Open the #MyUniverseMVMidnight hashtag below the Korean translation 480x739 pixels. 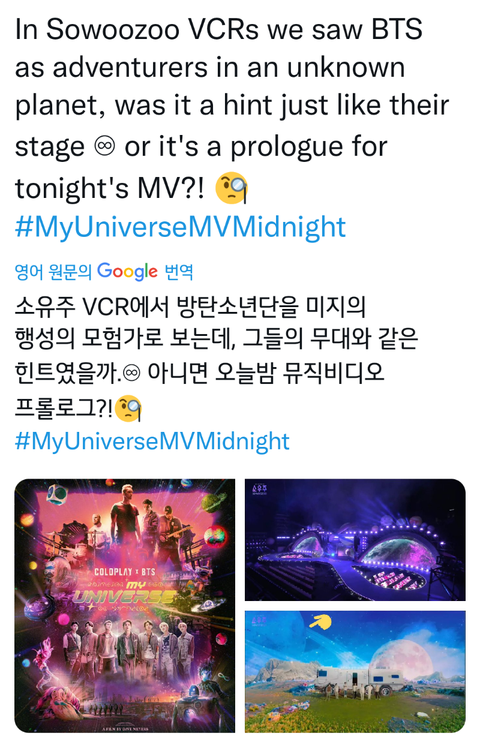tap(152, 441)
